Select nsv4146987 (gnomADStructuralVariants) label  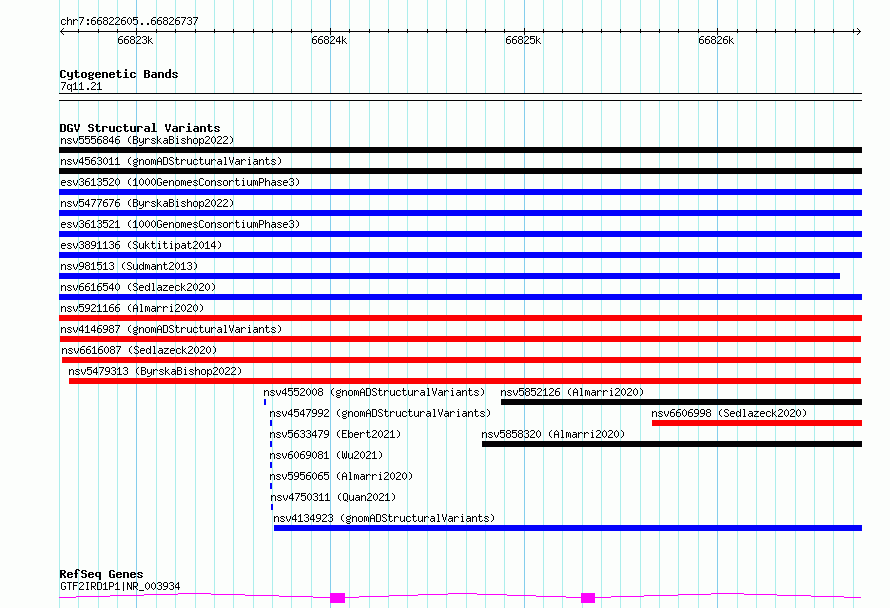click(171, 329)
